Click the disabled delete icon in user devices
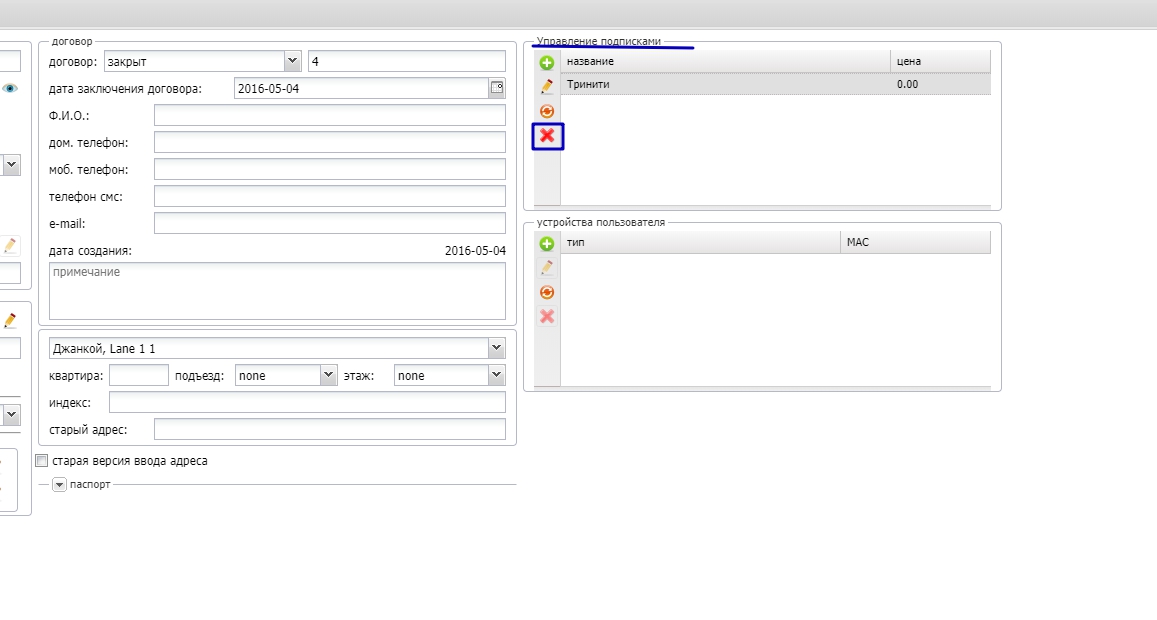This screenshot has height=620, width=1157. click(x=547, y=316)
